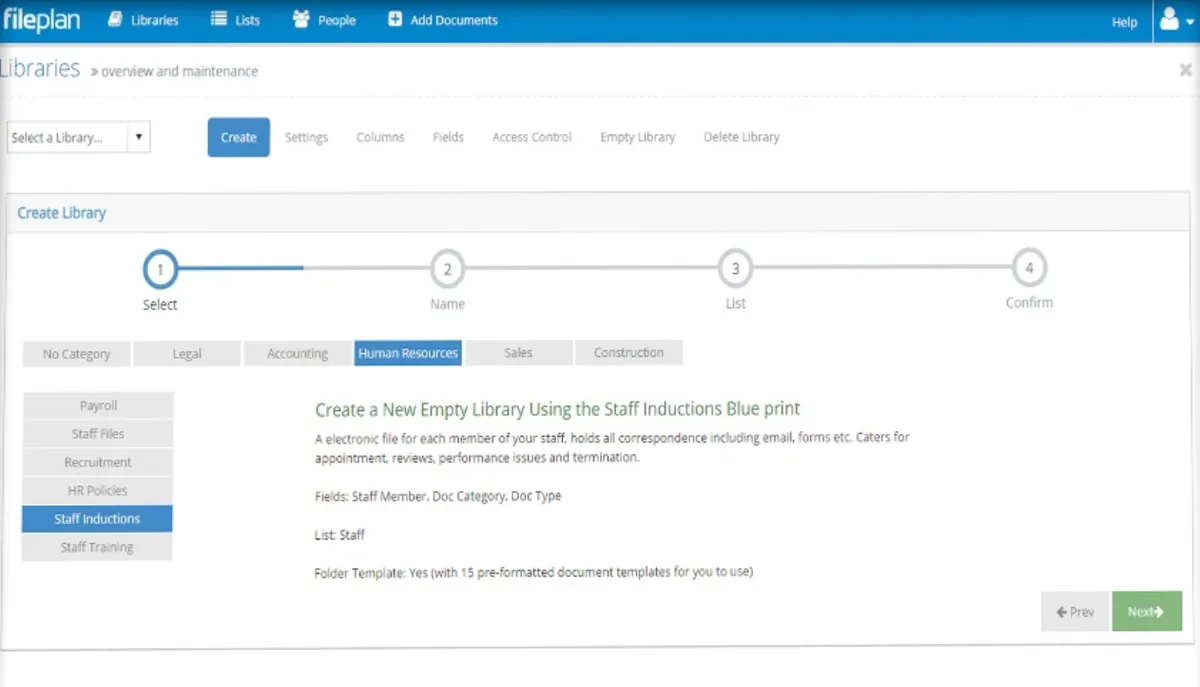Switch to the Settings tab
1200x687 pixels.
tap(306, 137)
